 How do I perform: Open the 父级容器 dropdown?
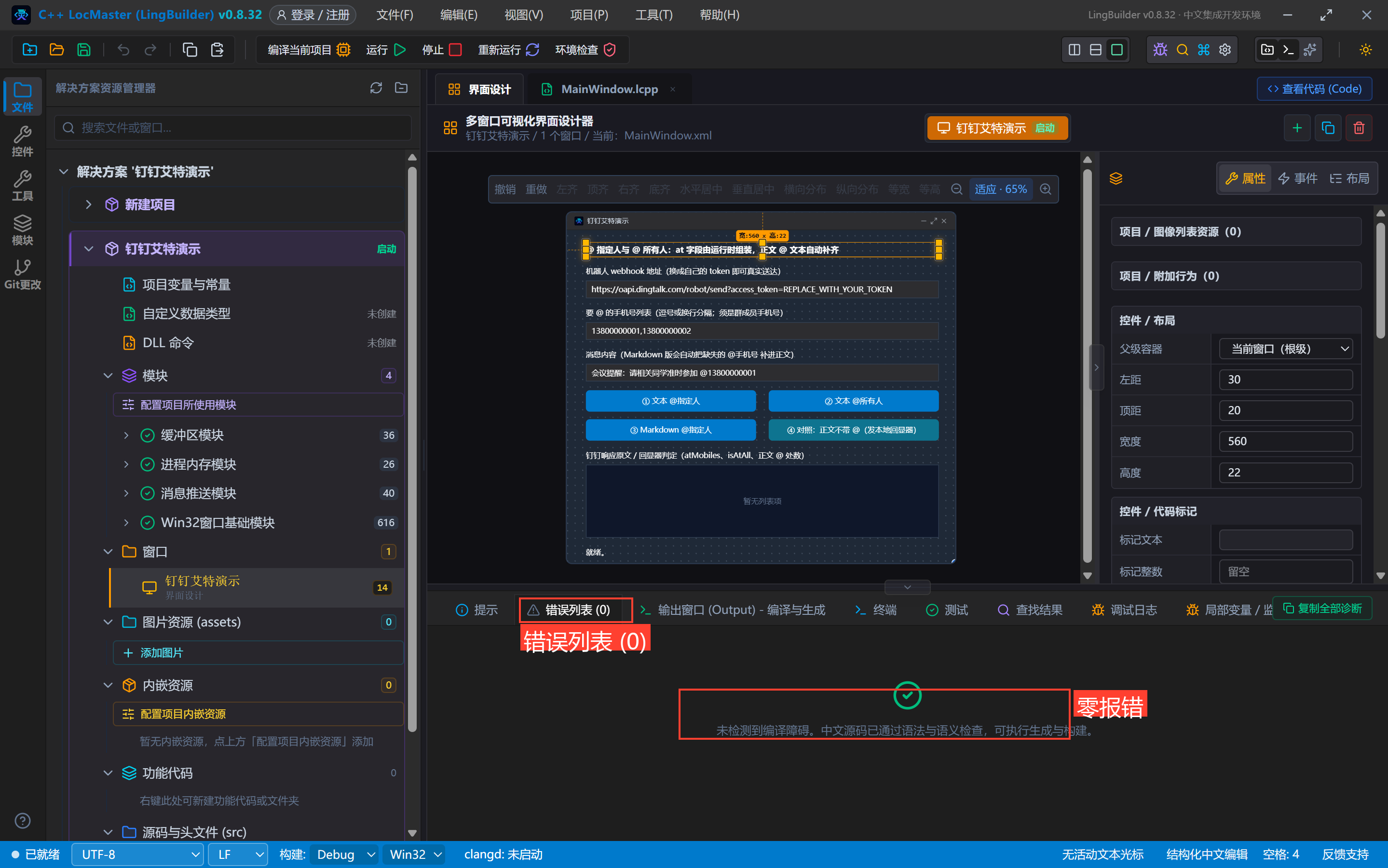(x=1286, y=349)
